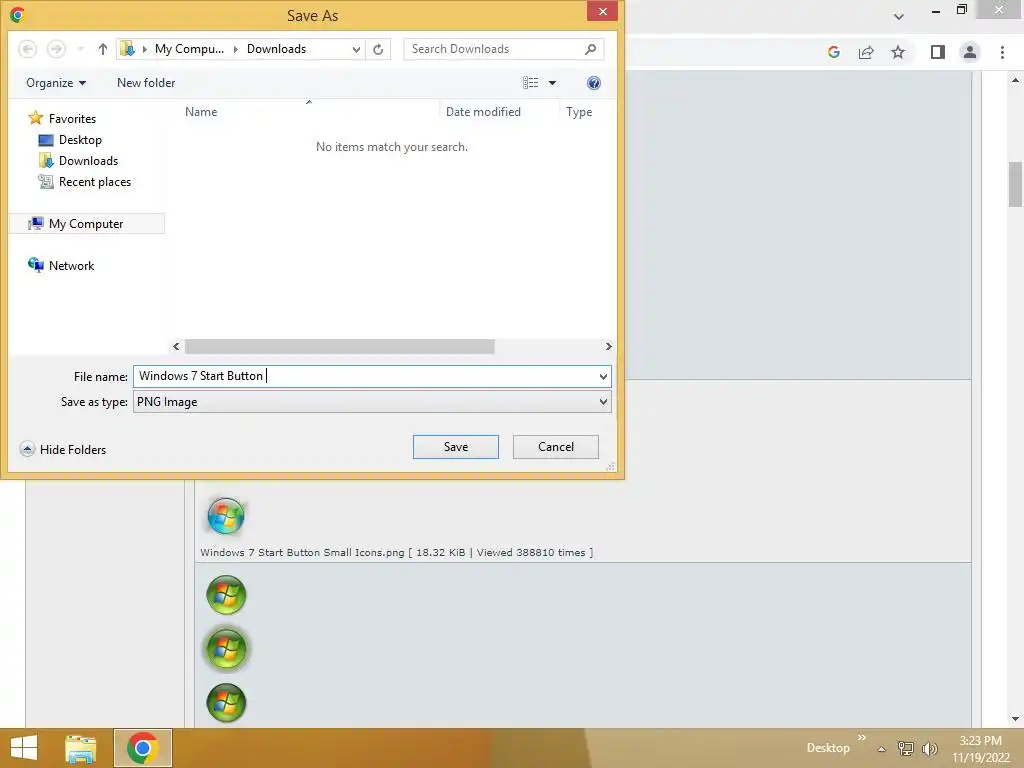Sort by Name column
This screenshot has width=1024, height=768.
201,112
